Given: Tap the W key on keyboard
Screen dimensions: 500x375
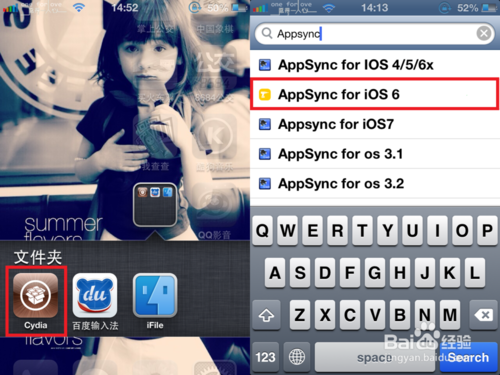Looking at the screenshot, I should tap(287, 231).
